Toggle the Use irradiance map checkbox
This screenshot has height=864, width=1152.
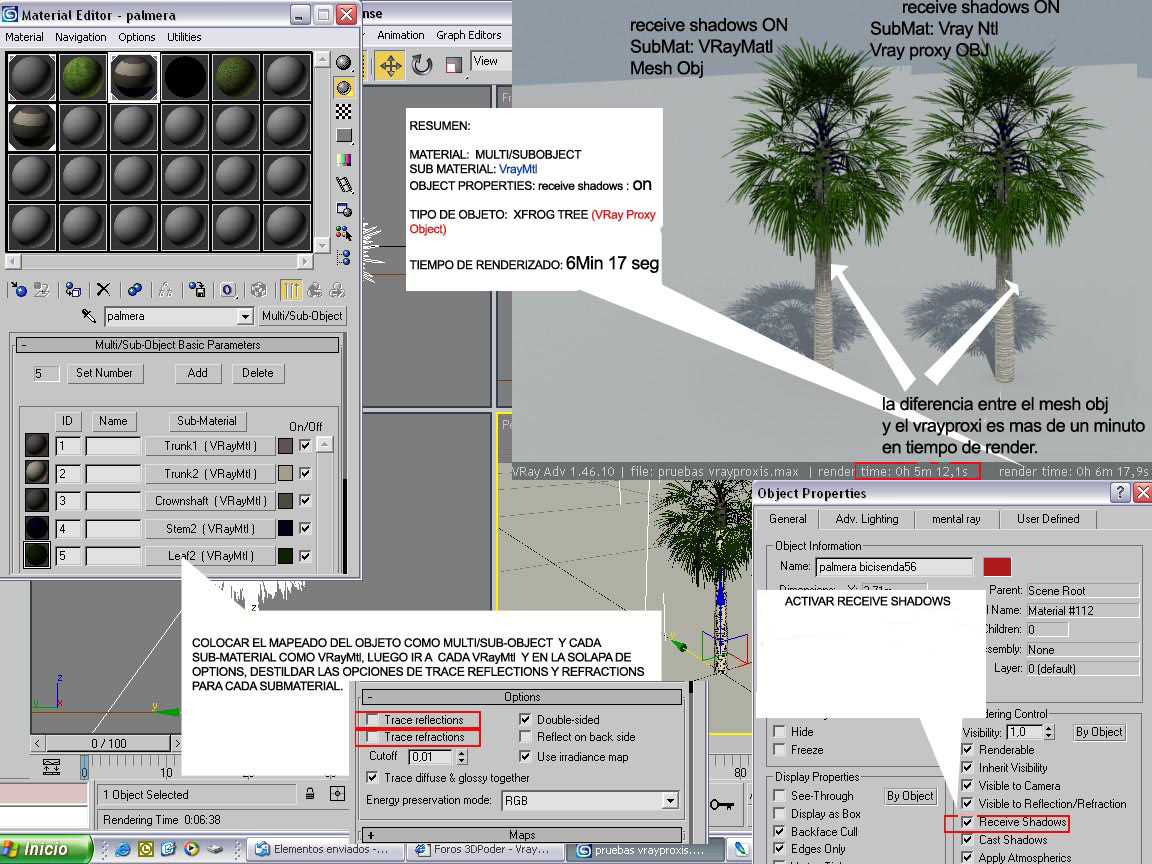pos(525,756)
